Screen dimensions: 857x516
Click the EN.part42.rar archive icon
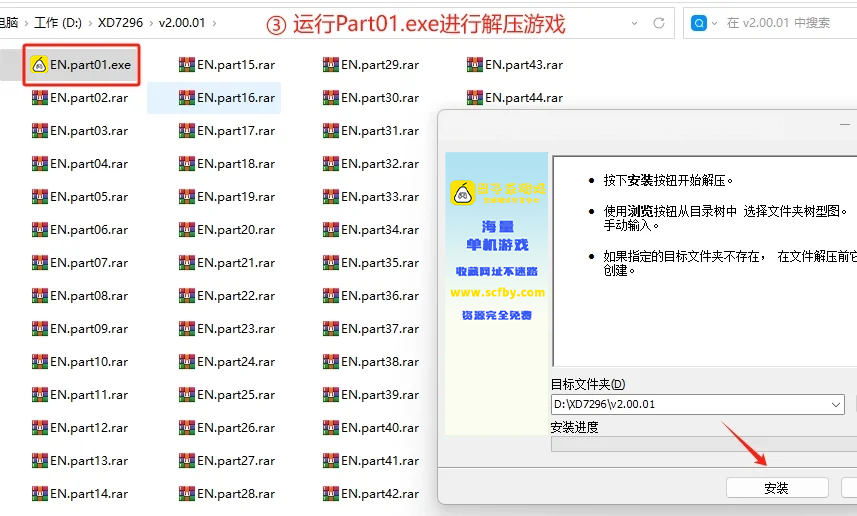(x=331, y=494)
